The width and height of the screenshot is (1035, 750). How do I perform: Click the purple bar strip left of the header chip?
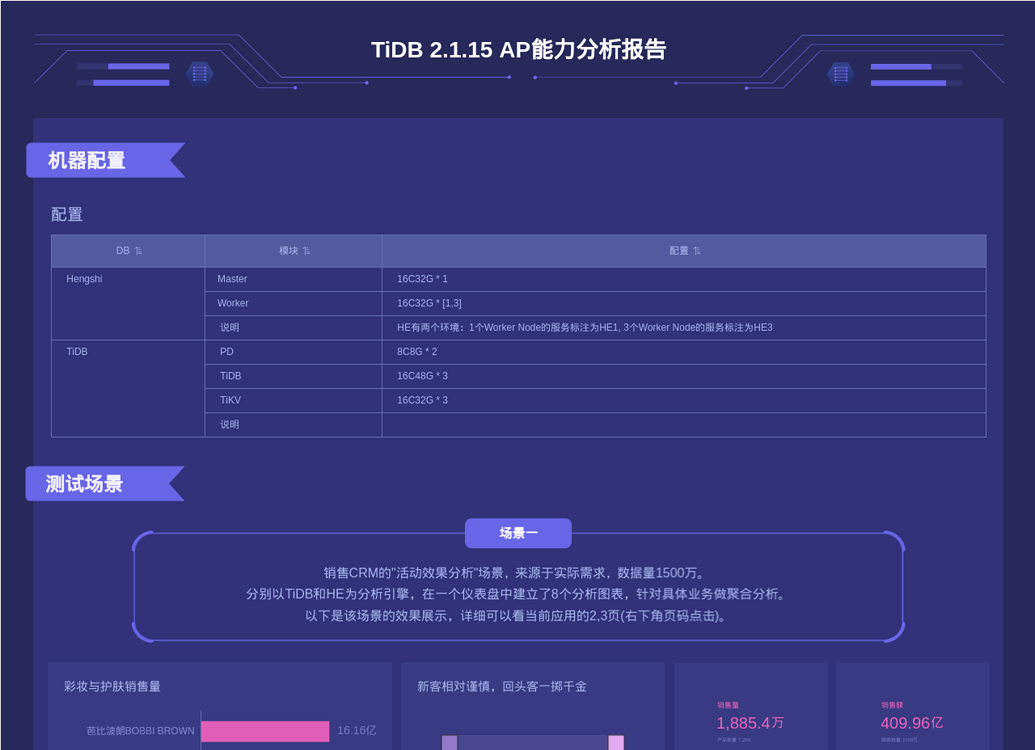pos(123,73)
